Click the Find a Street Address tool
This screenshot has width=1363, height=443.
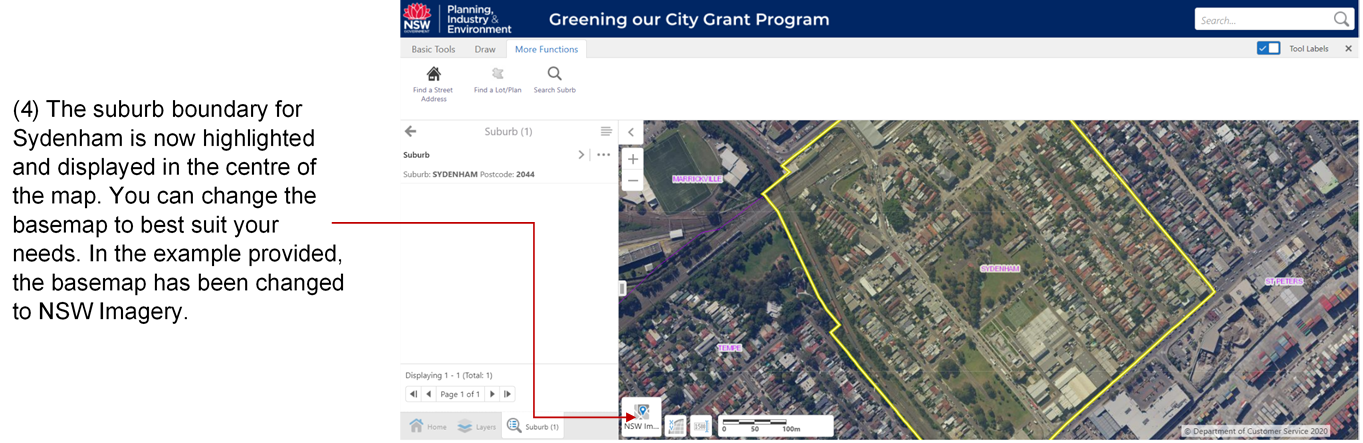click(x=433, y=83)
